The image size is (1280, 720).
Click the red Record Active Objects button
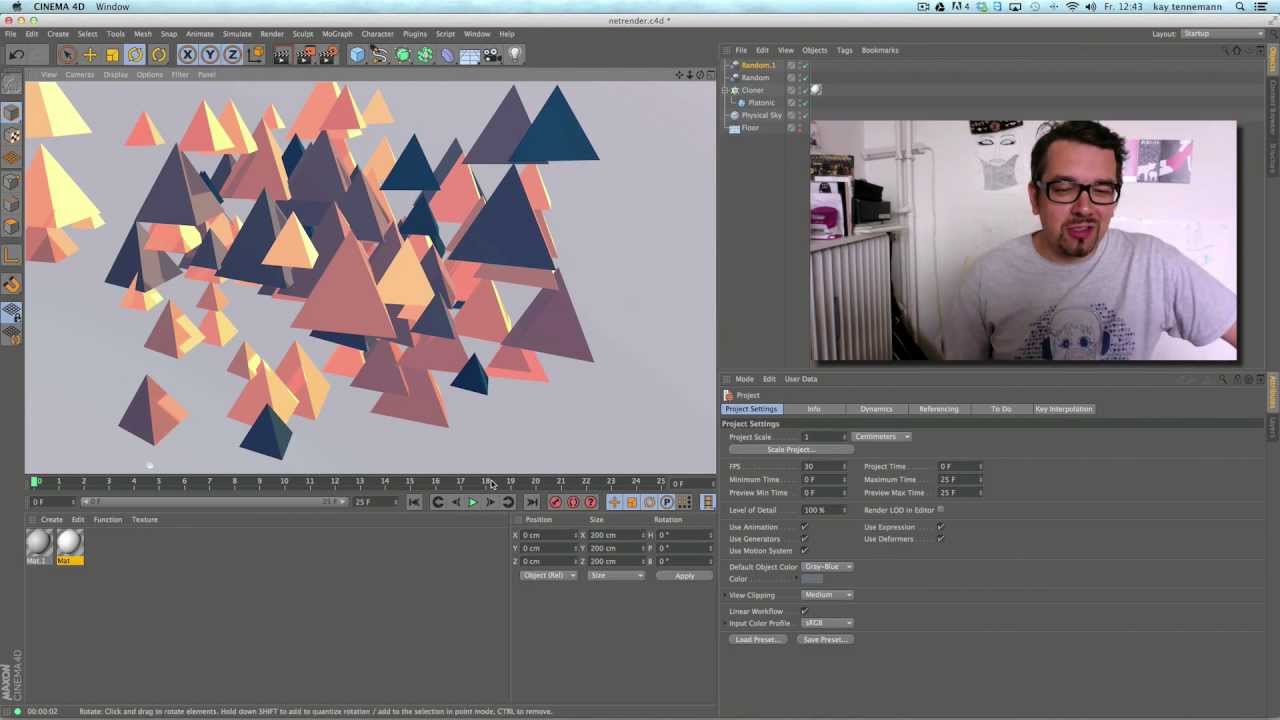tap(555, 502)
